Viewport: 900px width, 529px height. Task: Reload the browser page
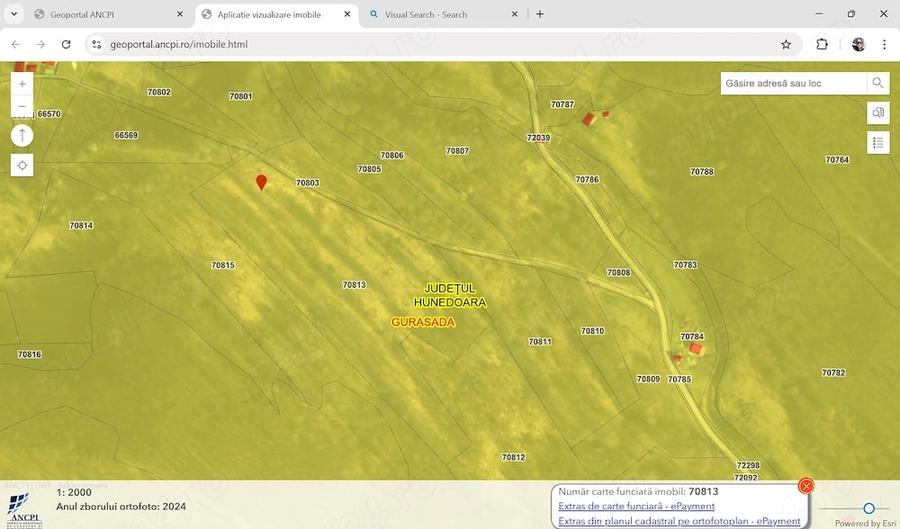66,44
